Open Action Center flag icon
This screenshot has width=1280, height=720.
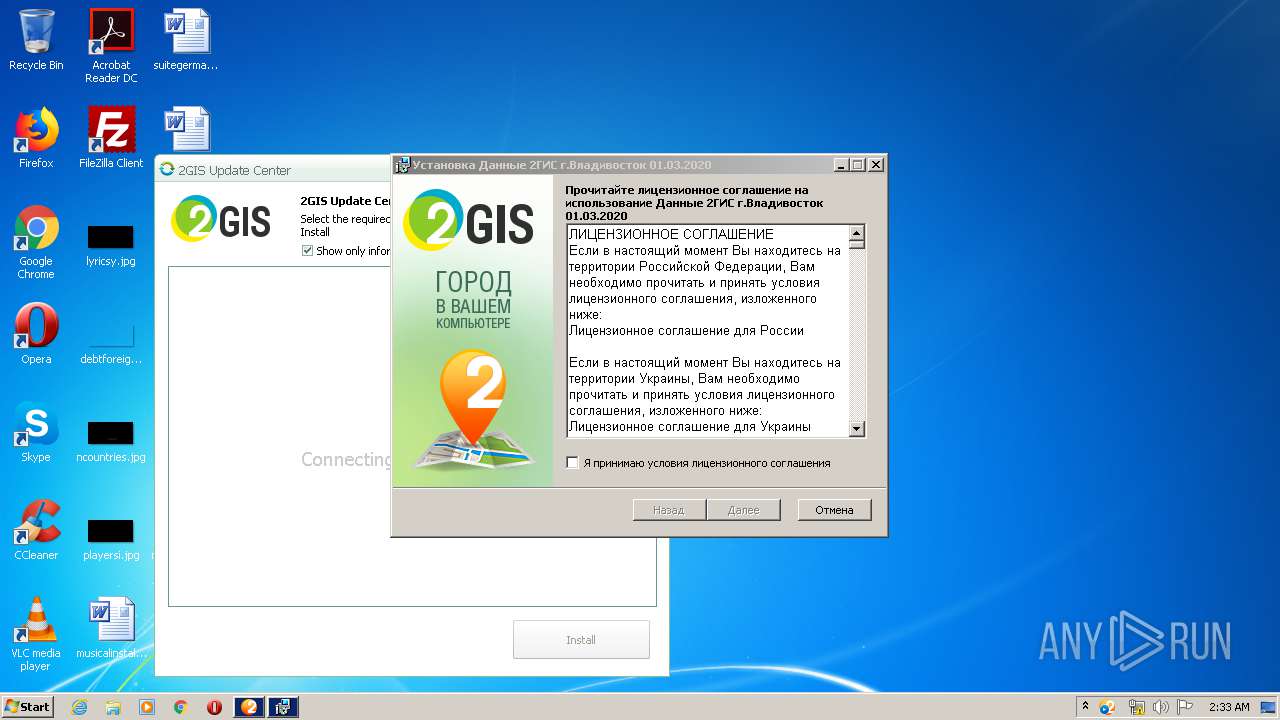click(1184, 707)
